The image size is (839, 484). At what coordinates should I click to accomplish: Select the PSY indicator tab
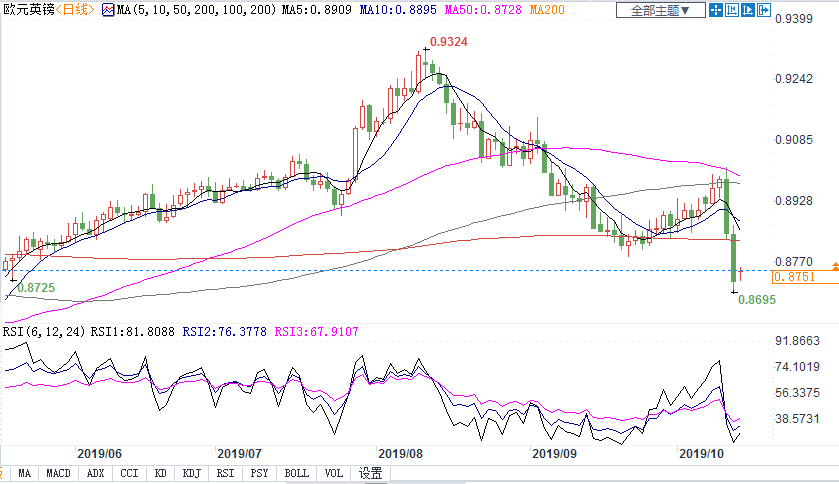pyautogui.click(x=259, y=474)
